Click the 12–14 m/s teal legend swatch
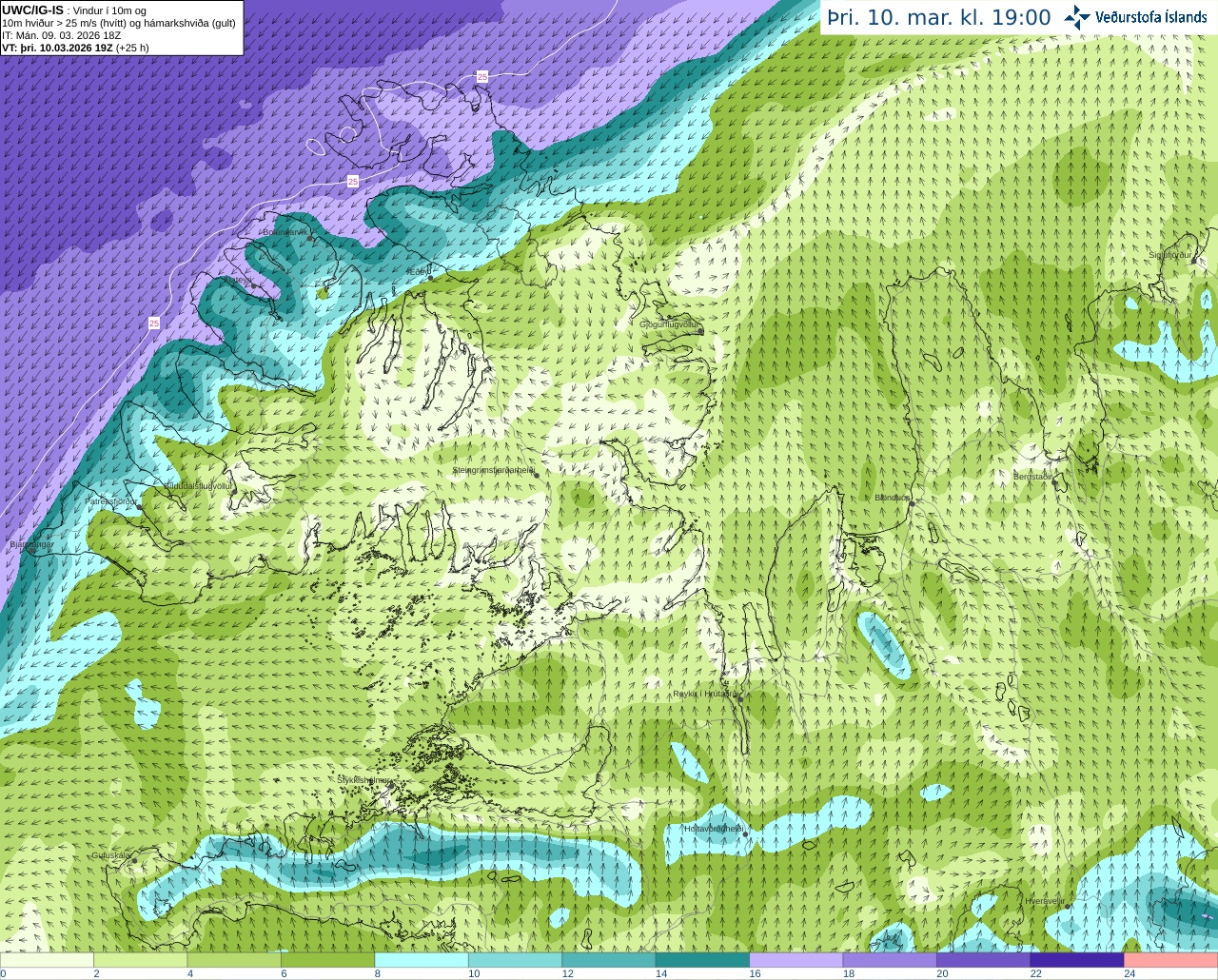Image resolution: width=1218 pixels, height=980 pixels. click(x=609, y=960)
